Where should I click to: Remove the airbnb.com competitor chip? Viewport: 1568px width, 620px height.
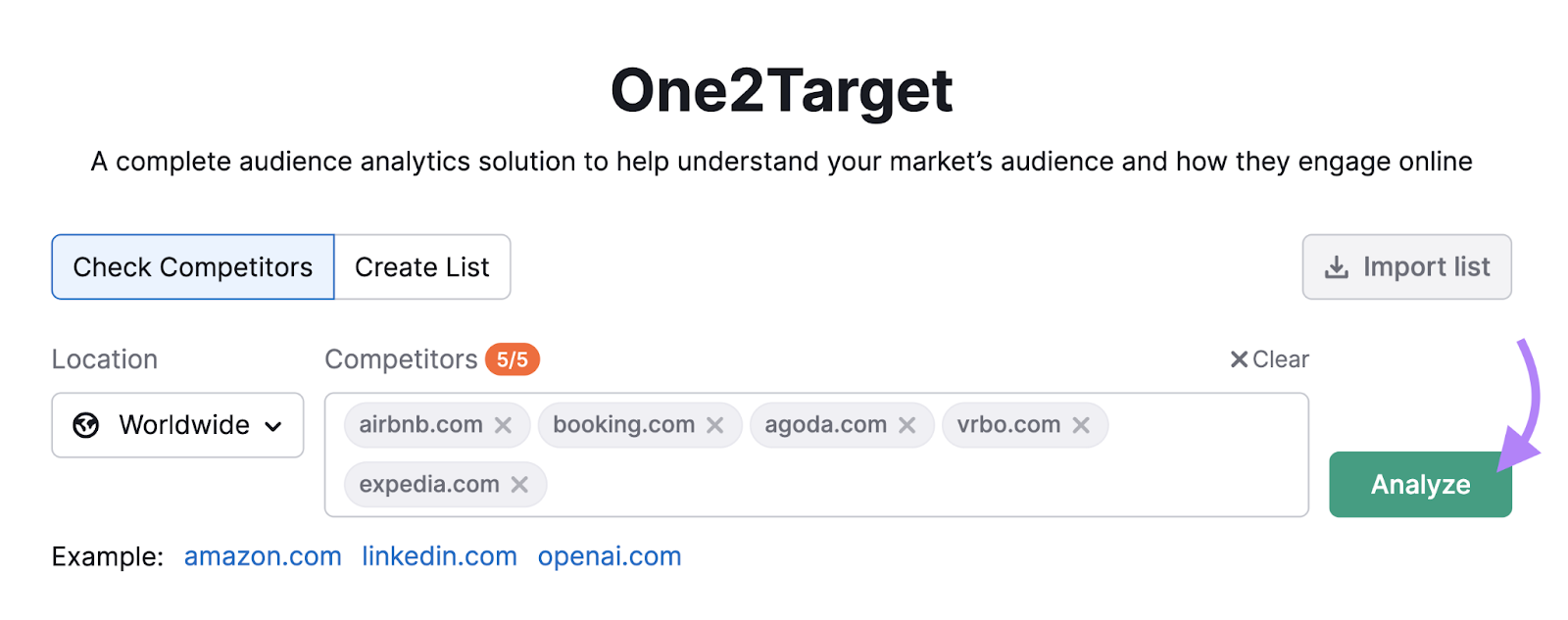[x=505, y=425]
